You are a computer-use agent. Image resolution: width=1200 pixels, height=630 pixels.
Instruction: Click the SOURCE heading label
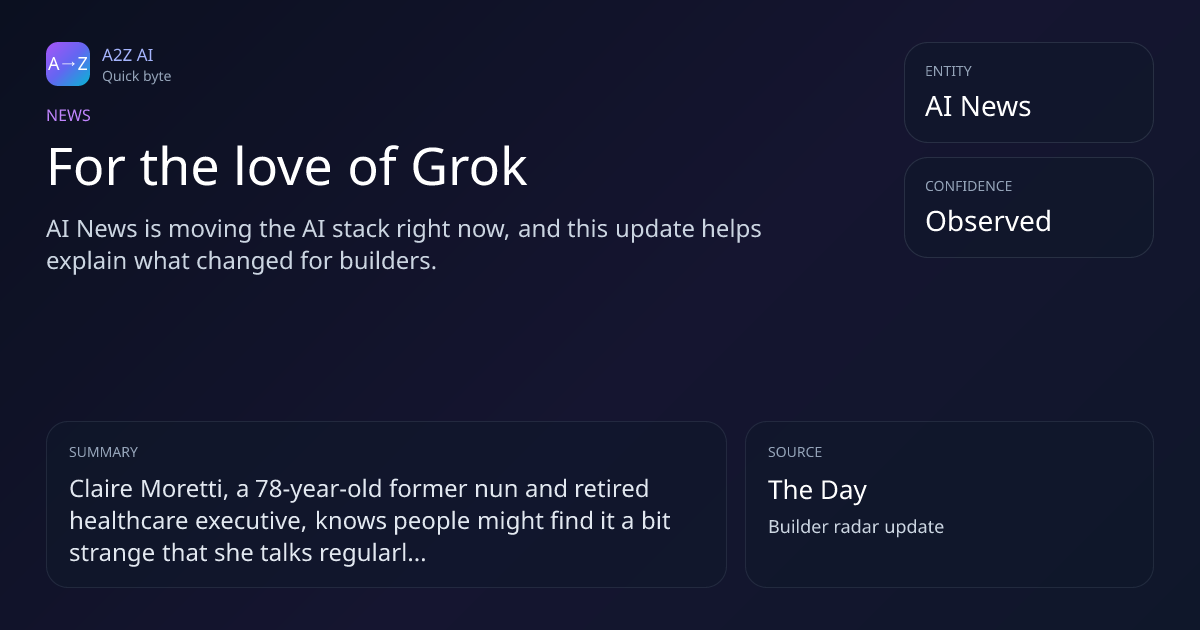click(x=795, y=452)
